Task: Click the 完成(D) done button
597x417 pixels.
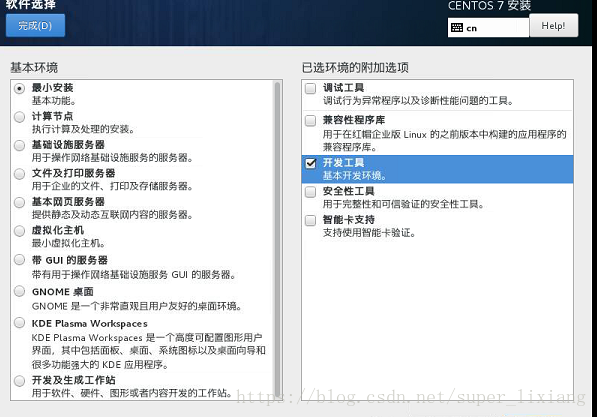Action: [35, 26]
